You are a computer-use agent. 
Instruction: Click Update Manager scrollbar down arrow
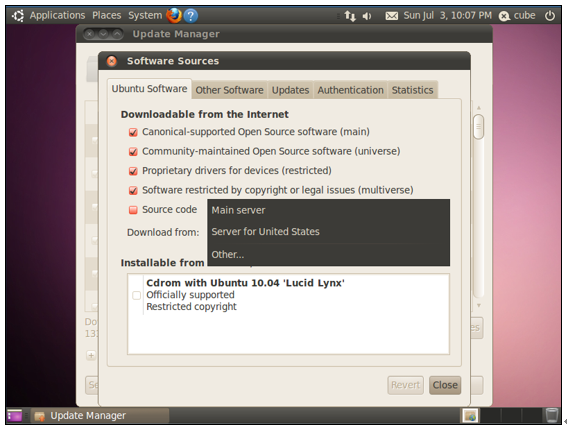pos(479,306)
